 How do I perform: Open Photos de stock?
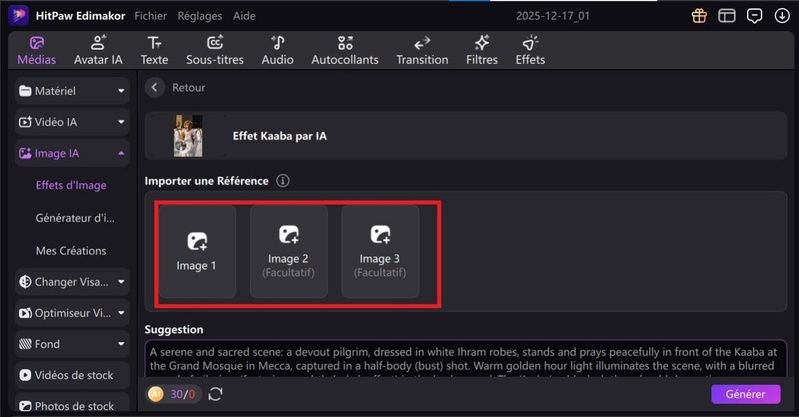tap(72, 405)
